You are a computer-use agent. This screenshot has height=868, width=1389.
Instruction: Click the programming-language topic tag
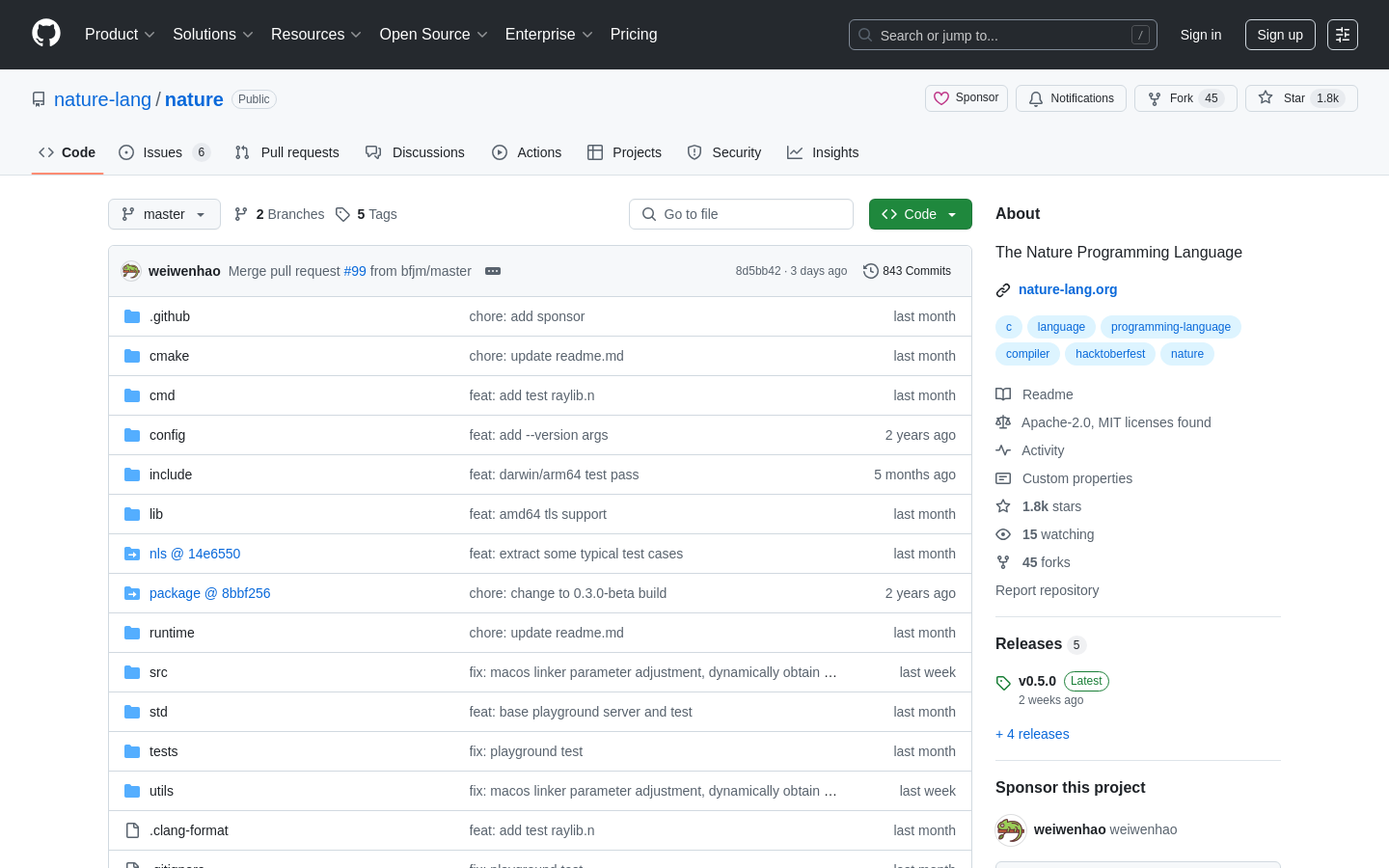(1171, 327)
